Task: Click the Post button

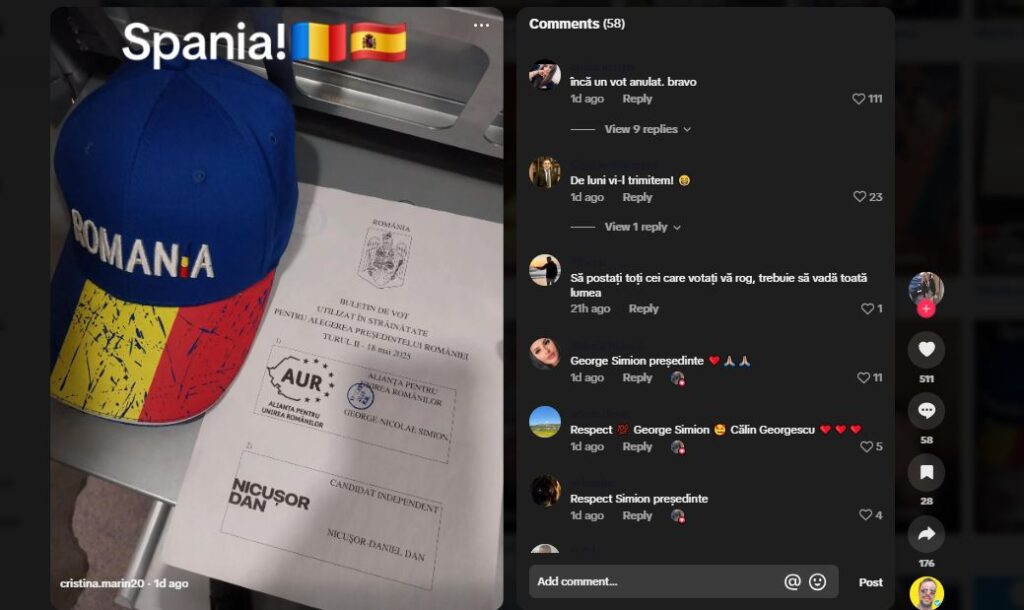Action: coord(871,582)
